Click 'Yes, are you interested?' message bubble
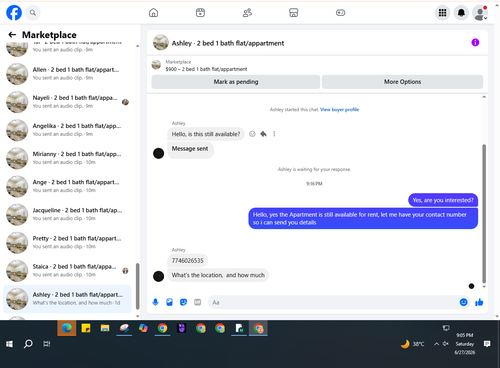The image size is (500, 368). (x=443, y=200)
